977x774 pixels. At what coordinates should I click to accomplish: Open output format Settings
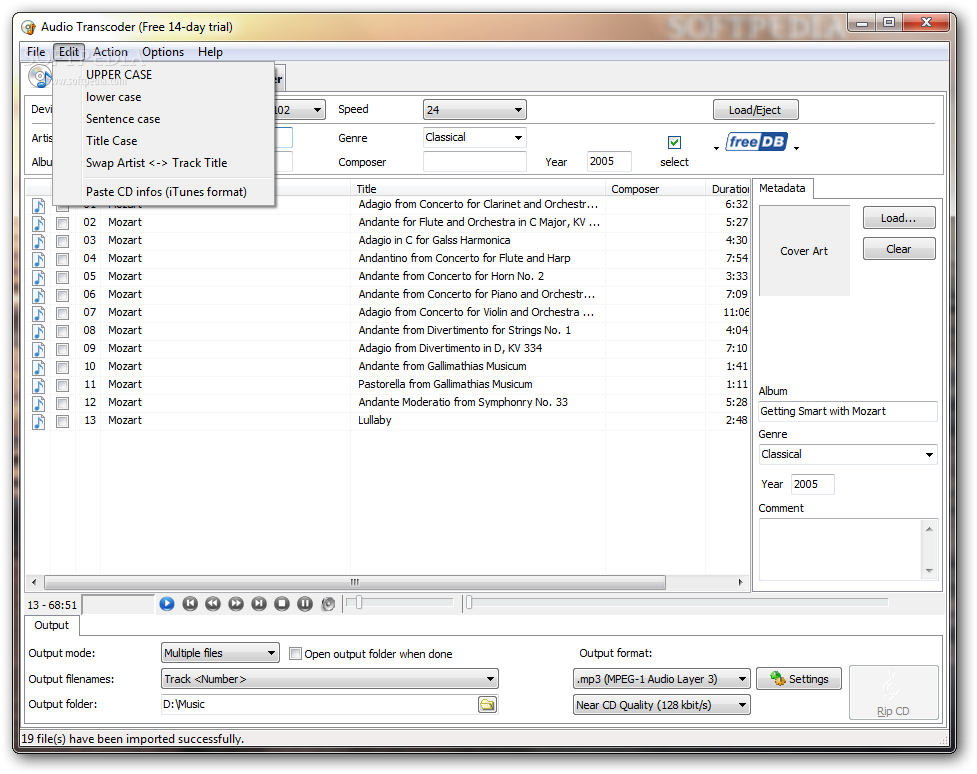click(799, 679)
